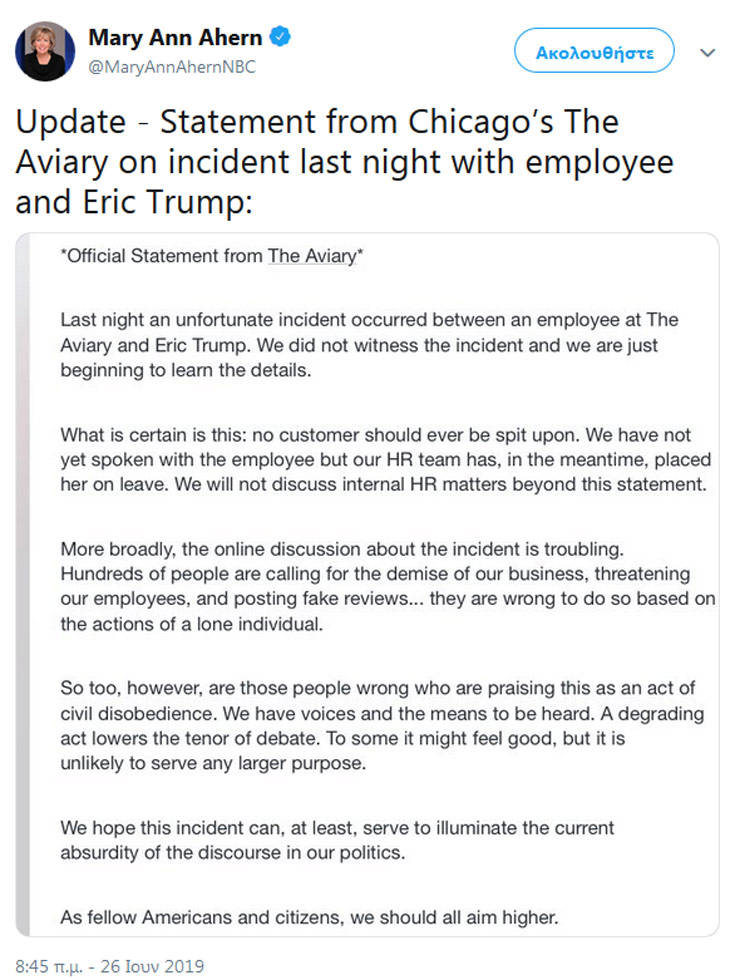
Task: Click paragraph starting "We hope this incident can"
Action: pos(337,840)
